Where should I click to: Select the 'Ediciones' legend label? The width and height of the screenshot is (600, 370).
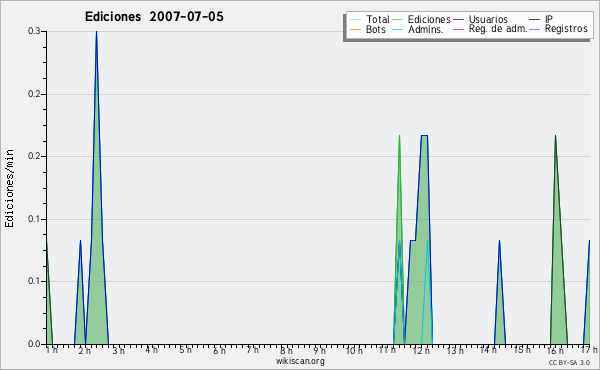(429, 19)
